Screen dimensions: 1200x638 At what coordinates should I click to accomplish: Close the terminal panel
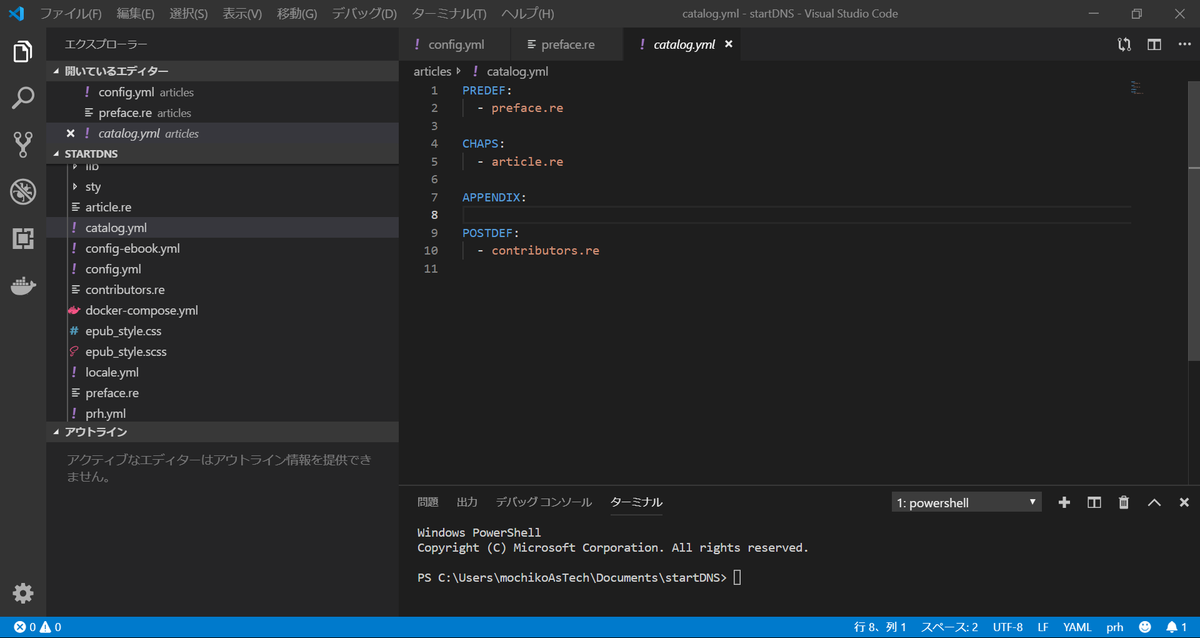(1184, 502)
